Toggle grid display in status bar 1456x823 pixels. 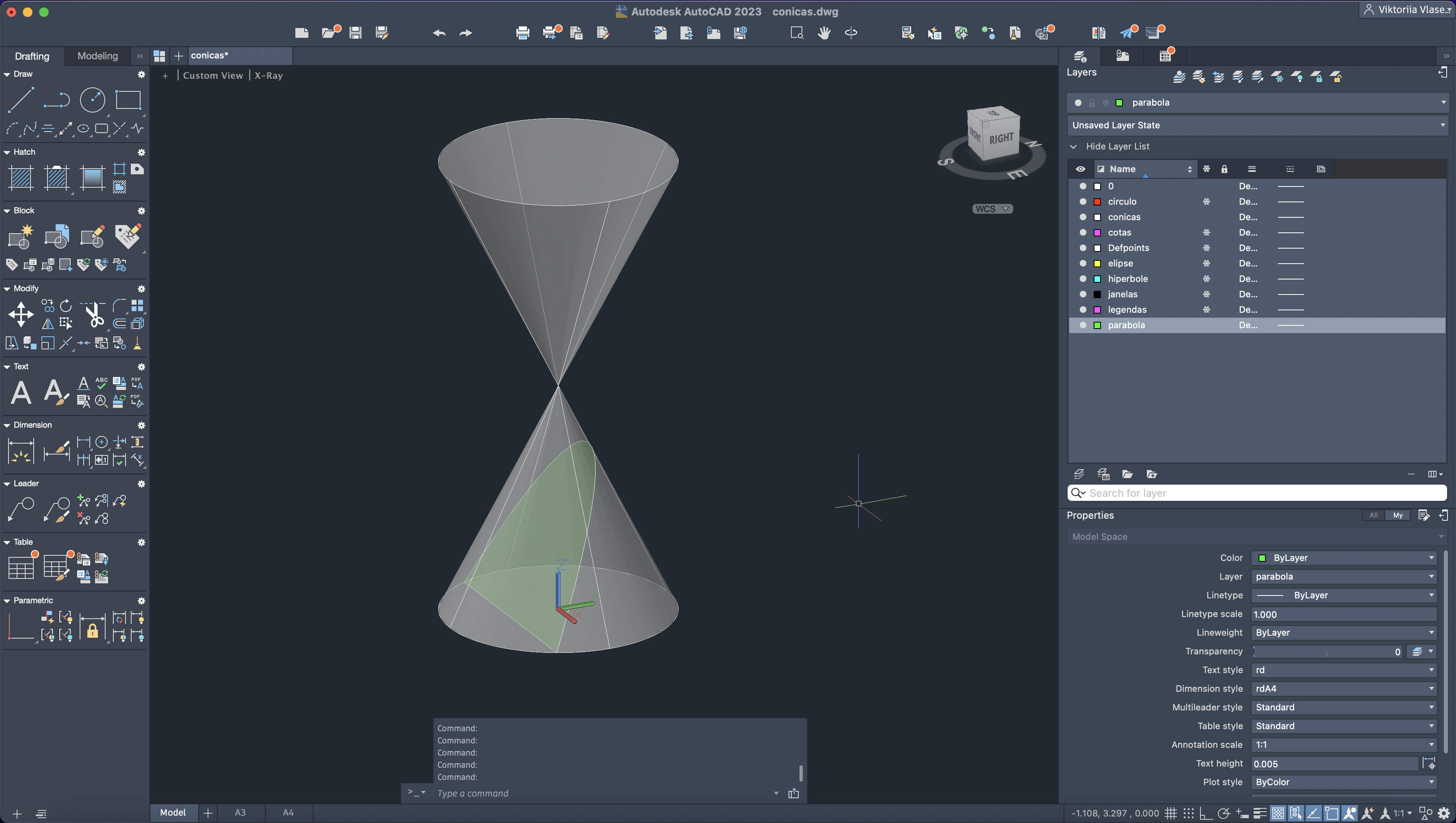pyautogui.click(x=1170, y=813)
